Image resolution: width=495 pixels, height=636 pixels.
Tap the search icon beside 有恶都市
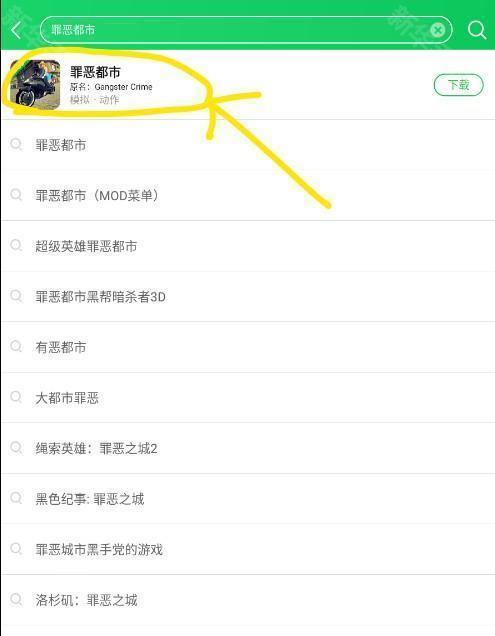tap(16, 346)
